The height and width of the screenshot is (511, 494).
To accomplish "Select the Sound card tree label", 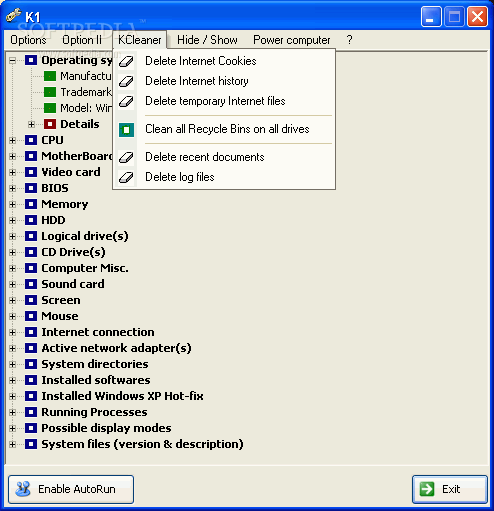I will click(73, 284).
